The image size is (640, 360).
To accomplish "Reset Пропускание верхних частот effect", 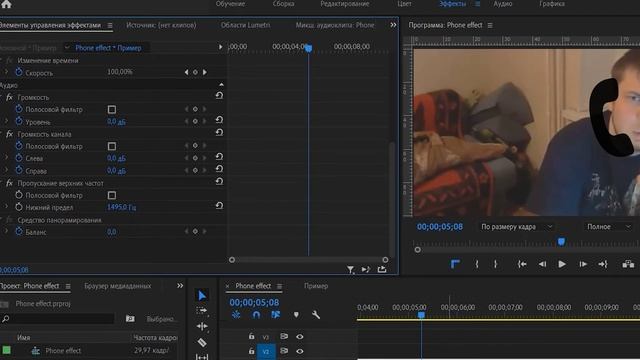I will 219,181.
